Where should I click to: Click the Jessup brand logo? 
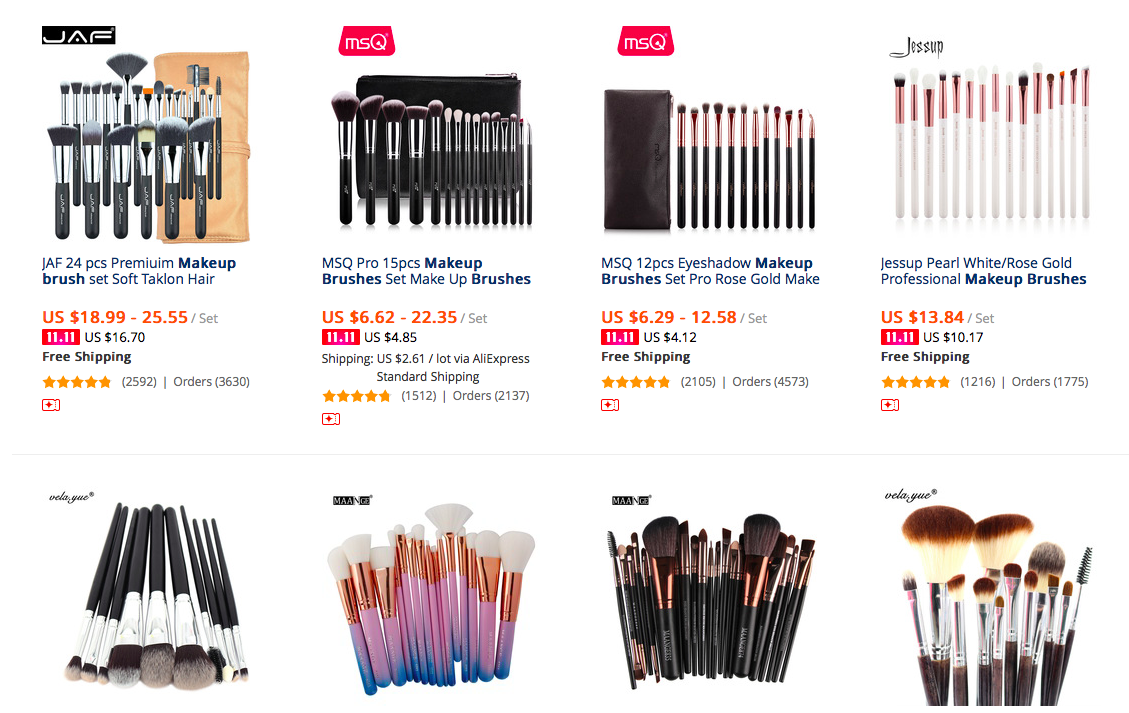click(x=917, y=48)
